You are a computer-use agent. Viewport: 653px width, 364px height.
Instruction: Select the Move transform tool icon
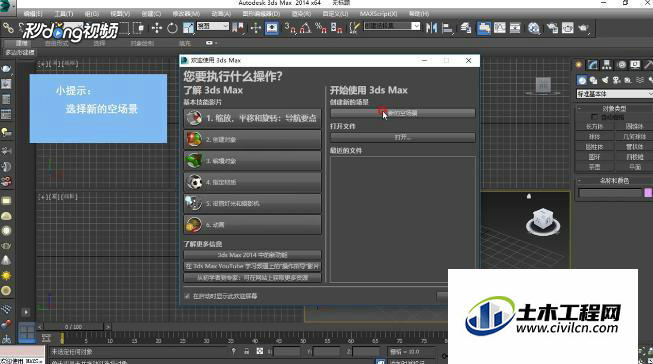157,28
